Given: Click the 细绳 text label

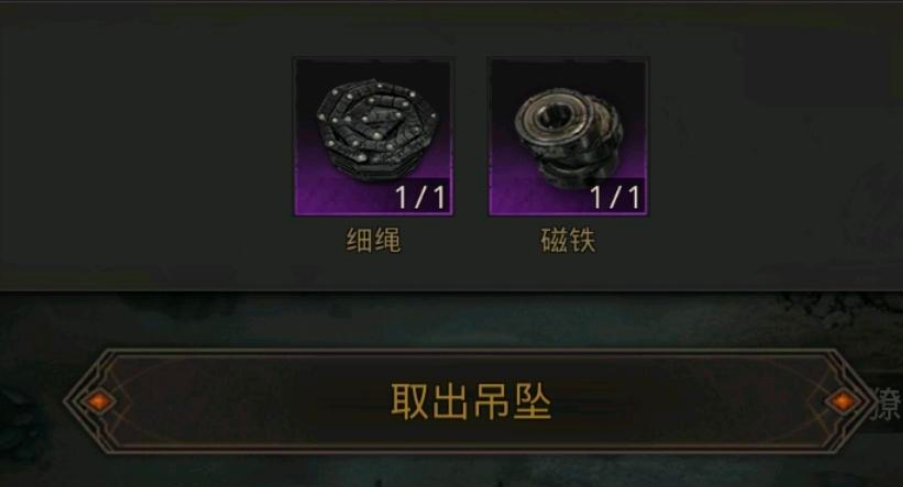Looking at the screenshot, I should click(x=373, y=241).
